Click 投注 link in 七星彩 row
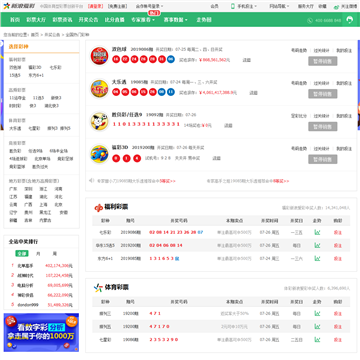This screenshot has width=360, height=360. [x=338, y=340]
